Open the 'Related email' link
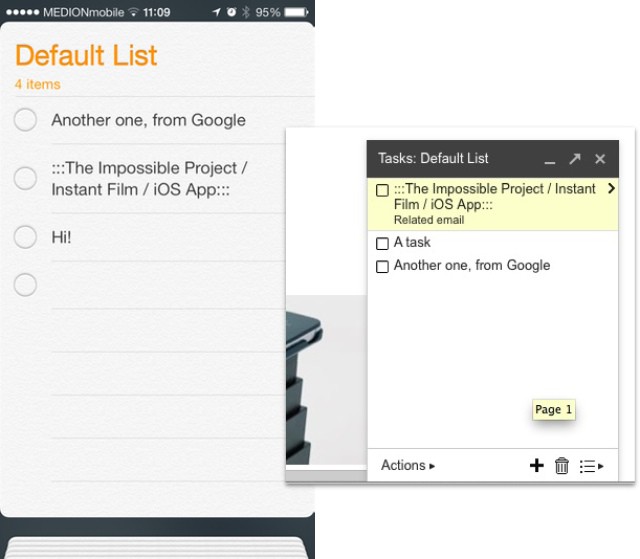Image resolution: width=640 pixels, height=559 pixels. [x=429, y=220]
